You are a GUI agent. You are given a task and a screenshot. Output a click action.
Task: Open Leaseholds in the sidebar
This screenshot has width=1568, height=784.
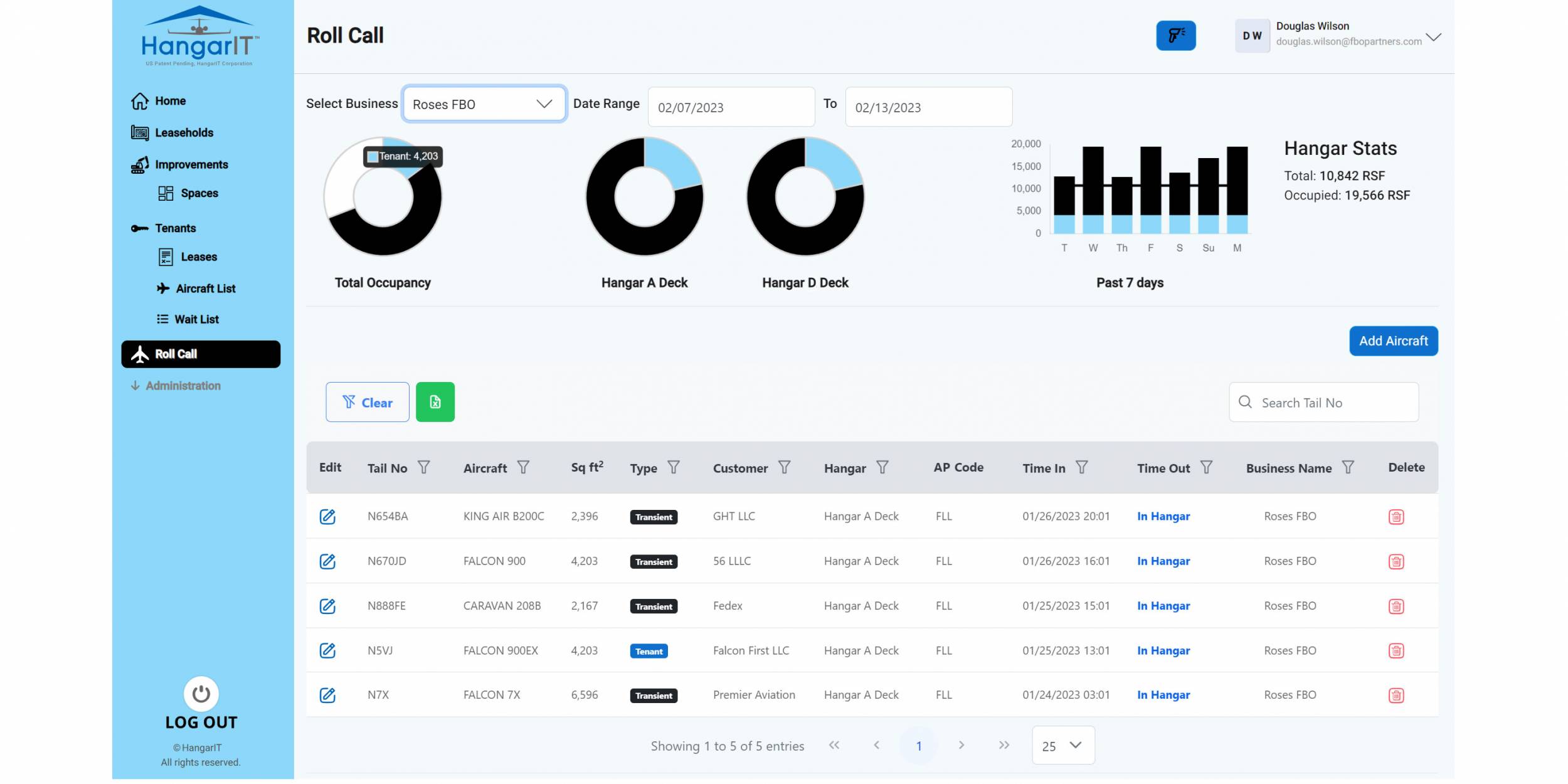[x=172, y=133]
